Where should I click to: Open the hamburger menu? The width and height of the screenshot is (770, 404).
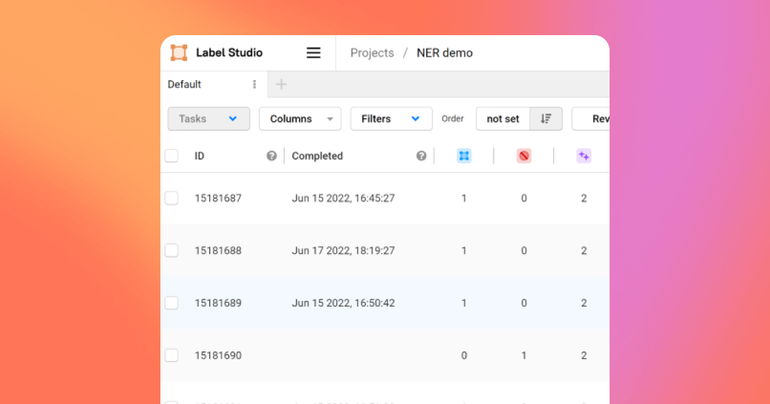point(313,53)
